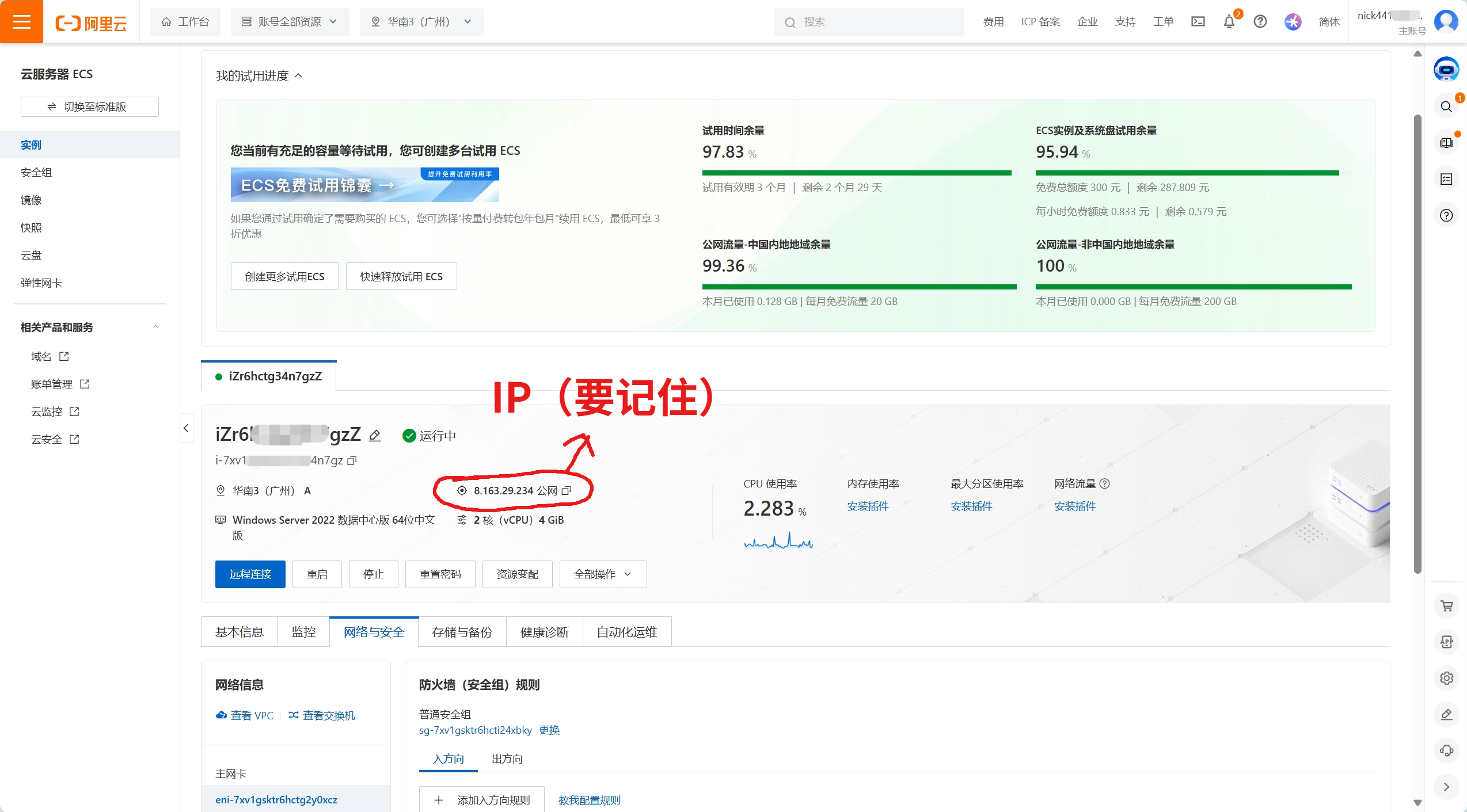1467x812 pixels.
Task: Expand the right sidebar chevron
Action: click(1446, 787)
